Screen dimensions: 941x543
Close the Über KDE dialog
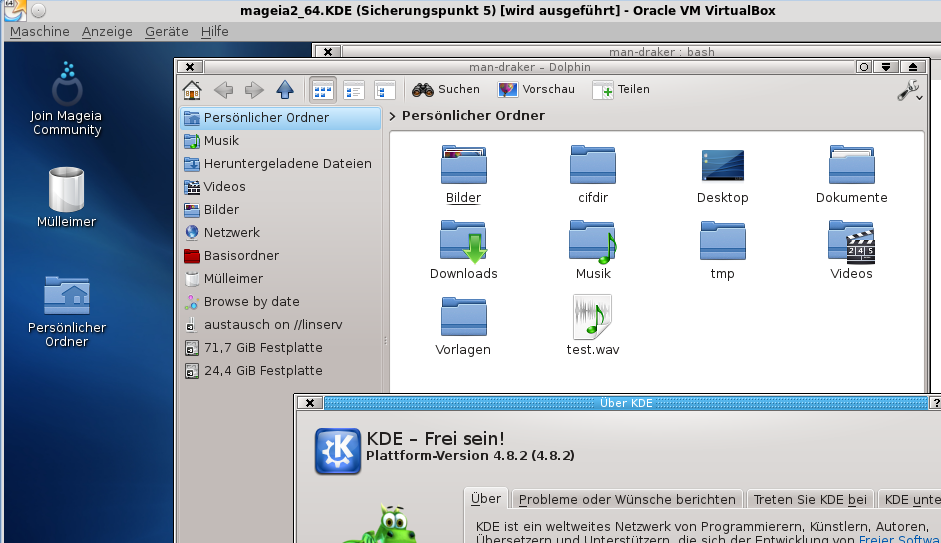[x=310, y=403]
